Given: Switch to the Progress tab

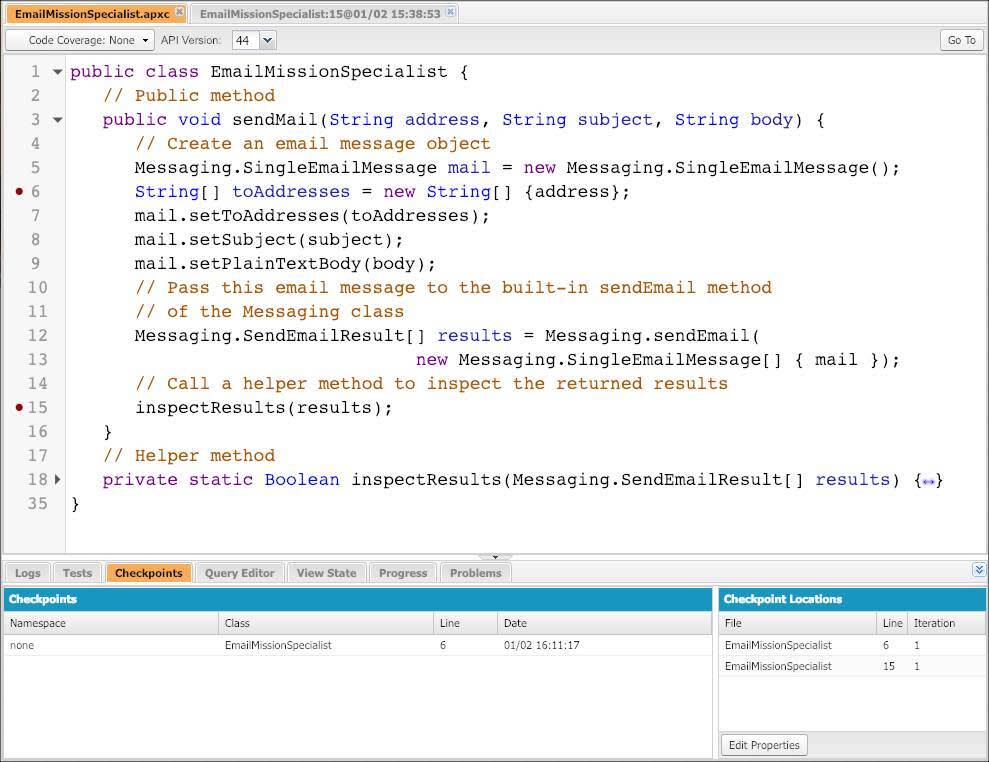Looking at the screenshot, I should (x=403, y=573).
